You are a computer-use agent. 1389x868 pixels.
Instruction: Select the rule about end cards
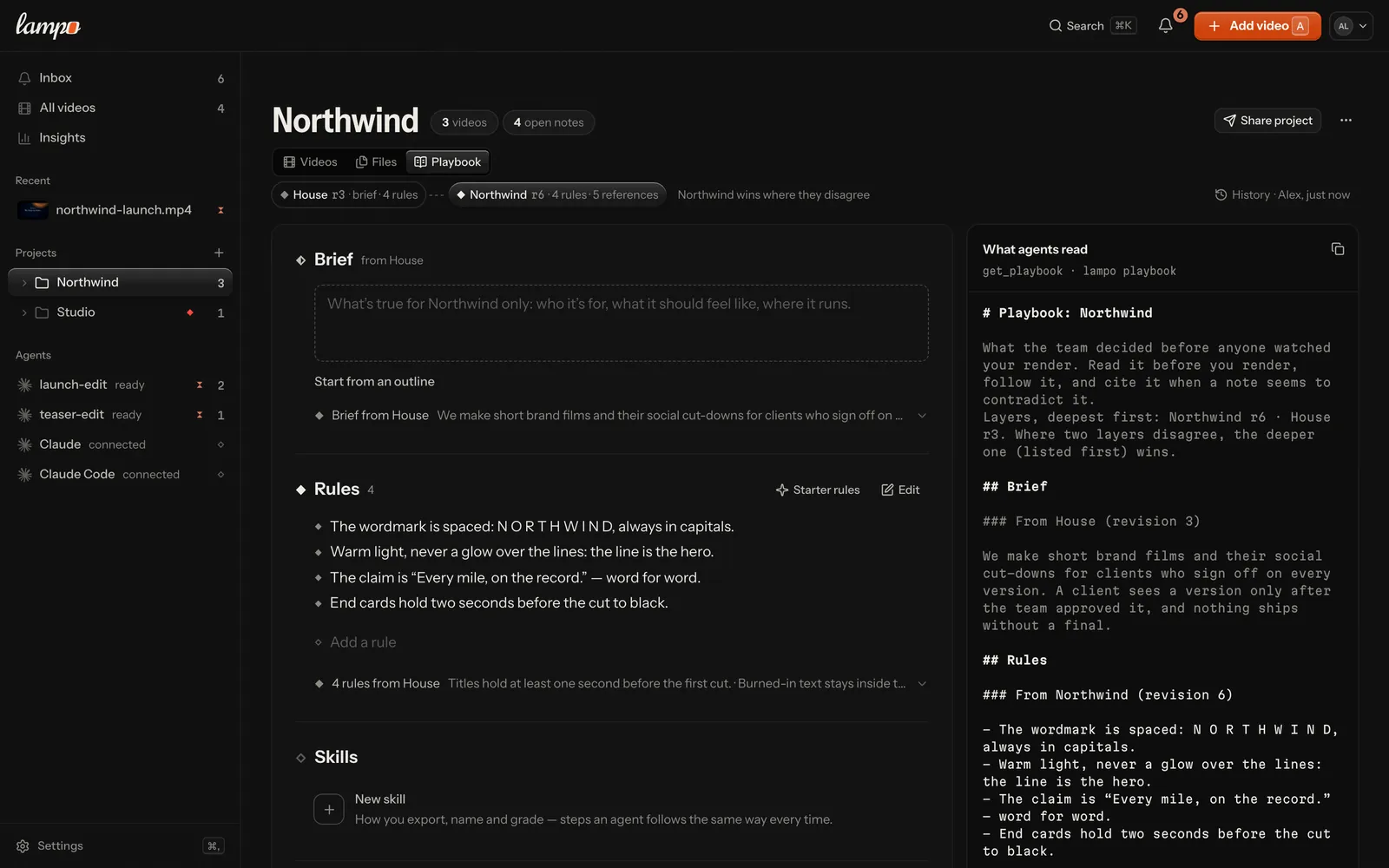(498, 603)
